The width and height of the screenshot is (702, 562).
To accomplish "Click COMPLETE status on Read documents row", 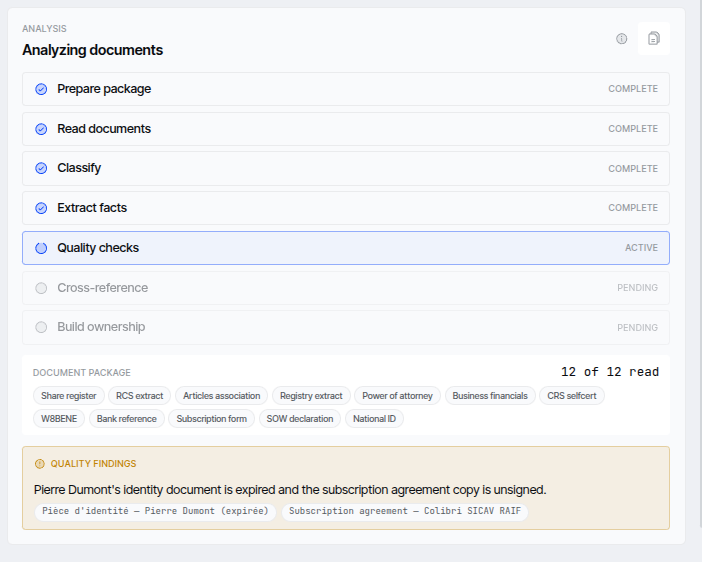I will click(x=633, y=129).
